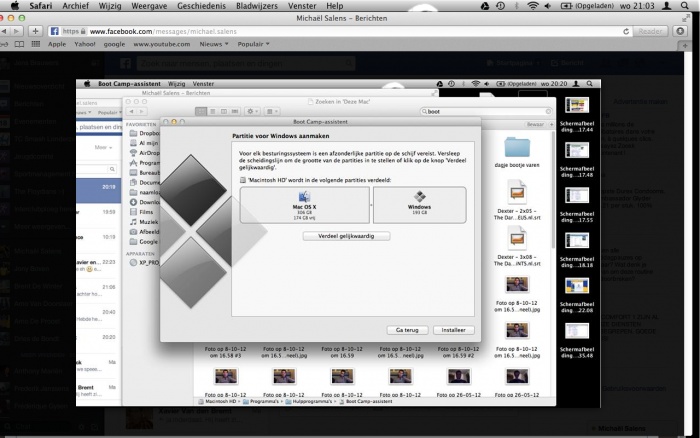
Task: Open the Bladwijzers menu
Action: click(257, 6)
